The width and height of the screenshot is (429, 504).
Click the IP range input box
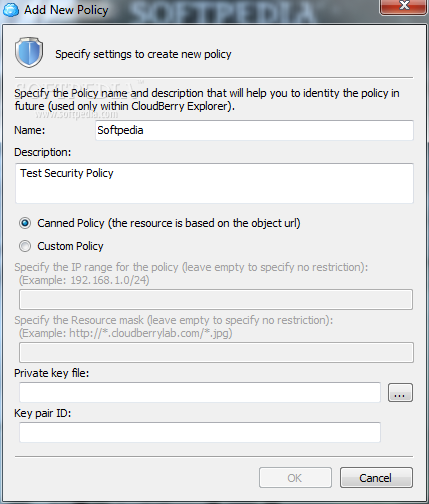tap(216, 299)
